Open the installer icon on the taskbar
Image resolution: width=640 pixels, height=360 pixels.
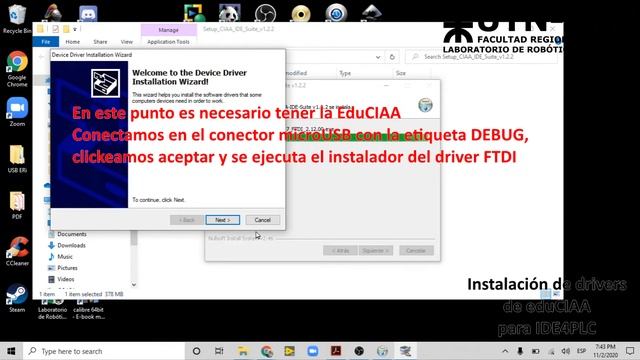(382, 351)
